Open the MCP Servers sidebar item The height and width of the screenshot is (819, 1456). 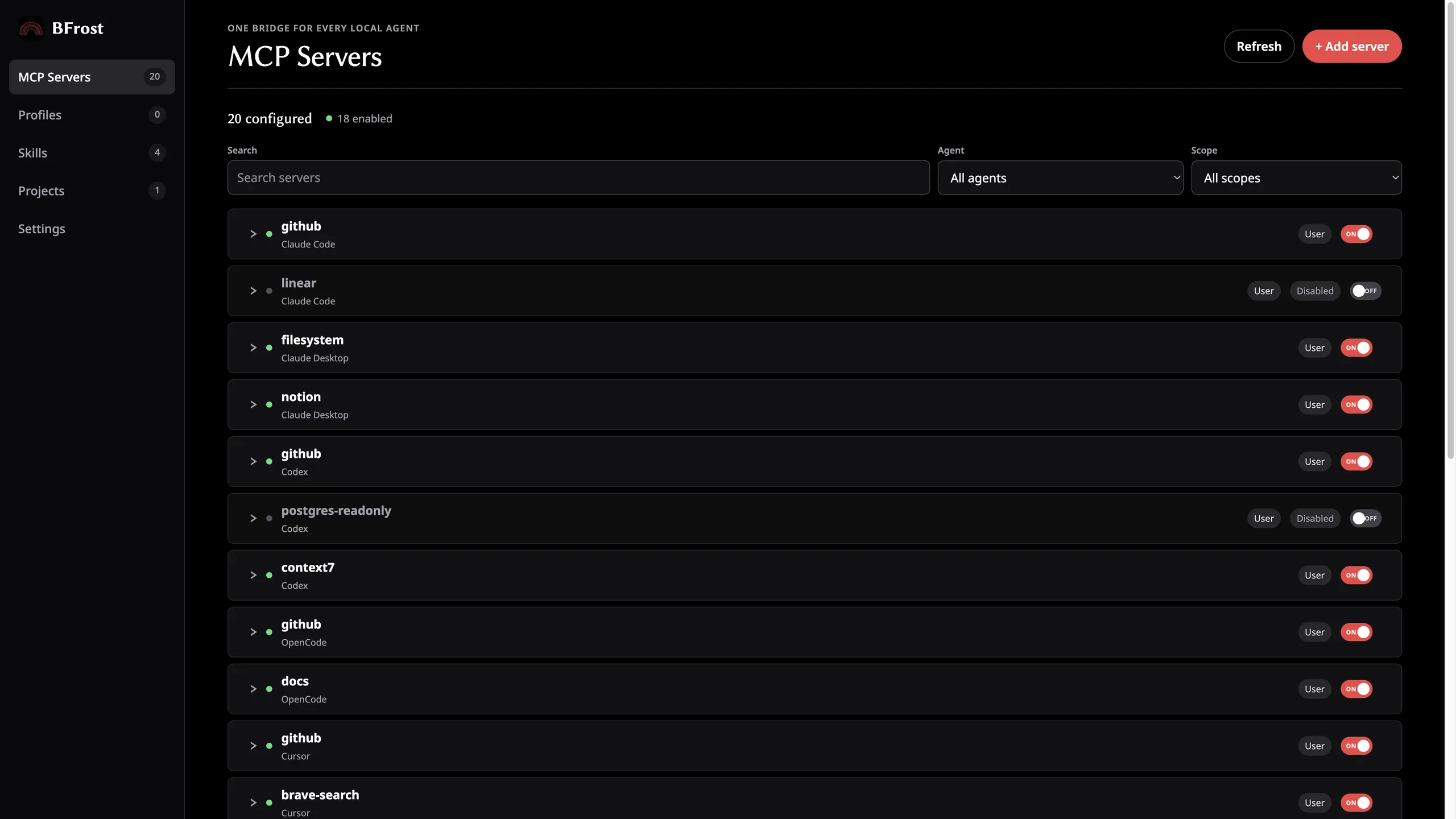(92, 77)
